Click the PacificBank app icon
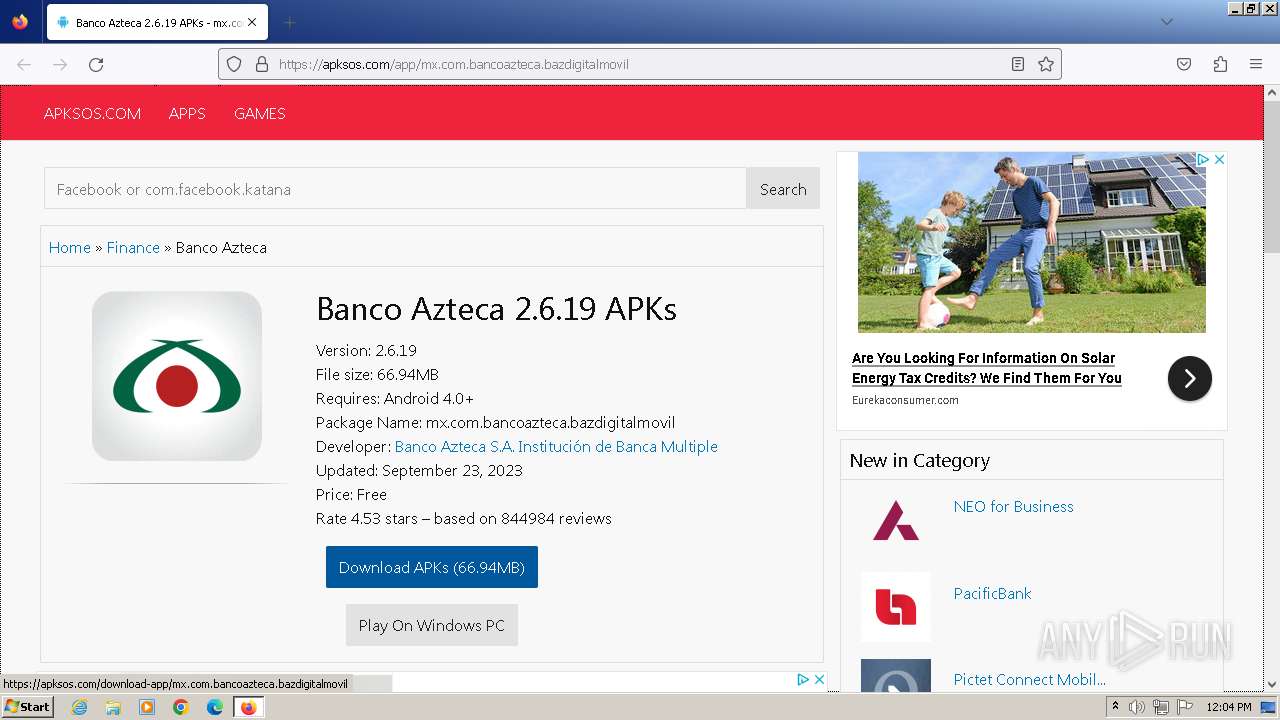The height and width of the screenshot is (720, 1280). (896, 607)
